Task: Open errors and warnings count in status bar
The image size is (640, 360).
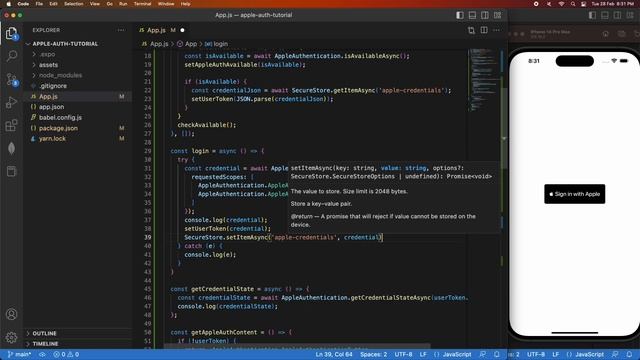Action: pyautogui.click(x=66, y=354)
